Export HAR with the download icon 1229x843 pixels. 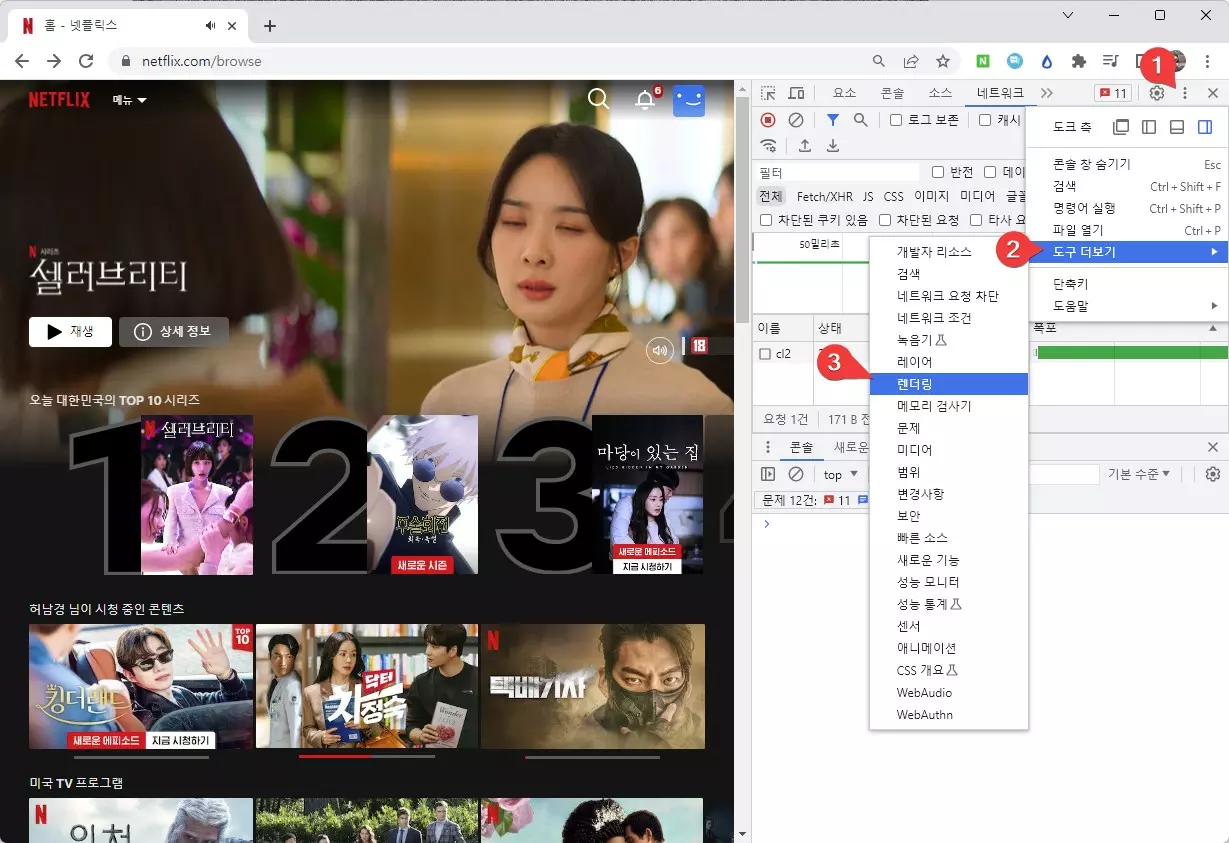coord(832,146)
